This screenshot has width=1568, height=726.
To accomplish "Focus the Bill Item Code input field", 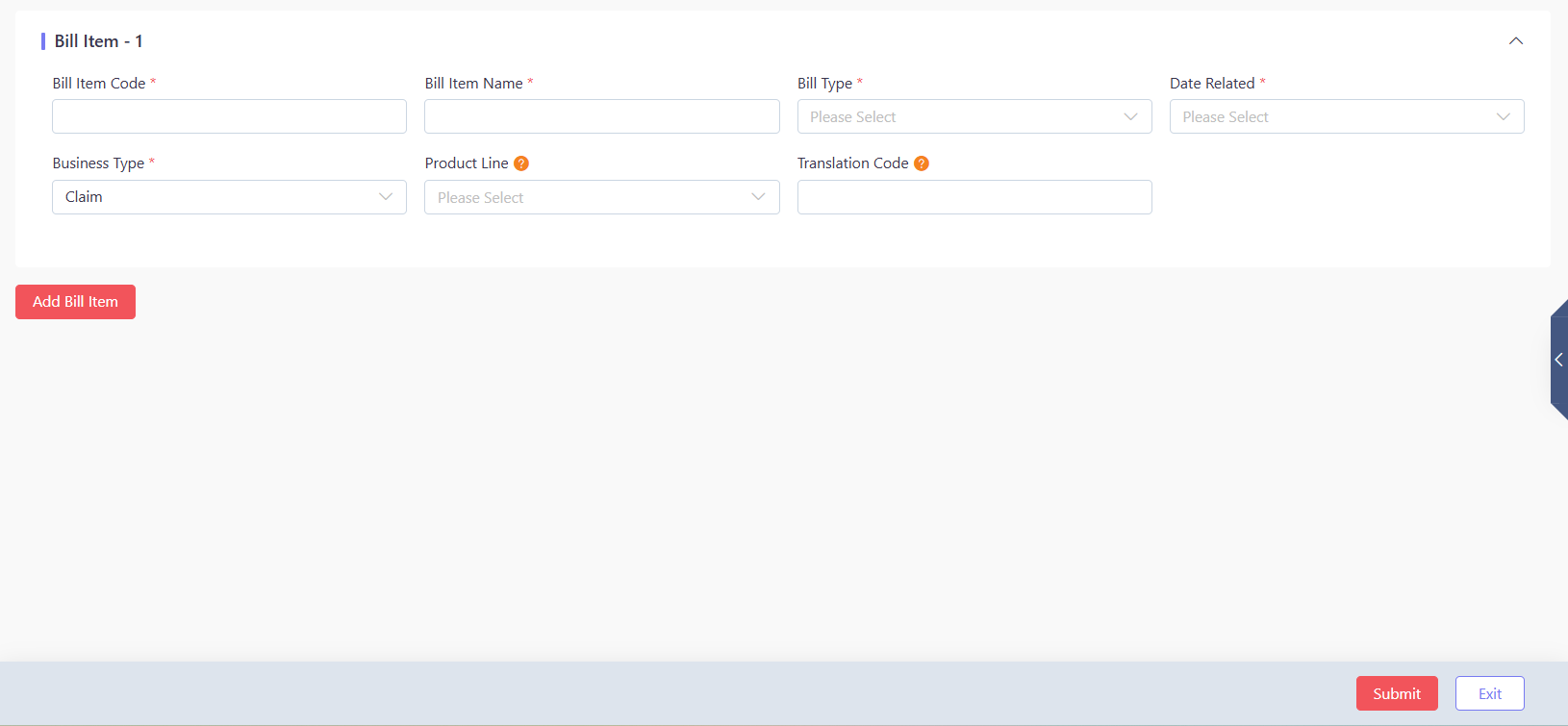I will click(229, 116).
